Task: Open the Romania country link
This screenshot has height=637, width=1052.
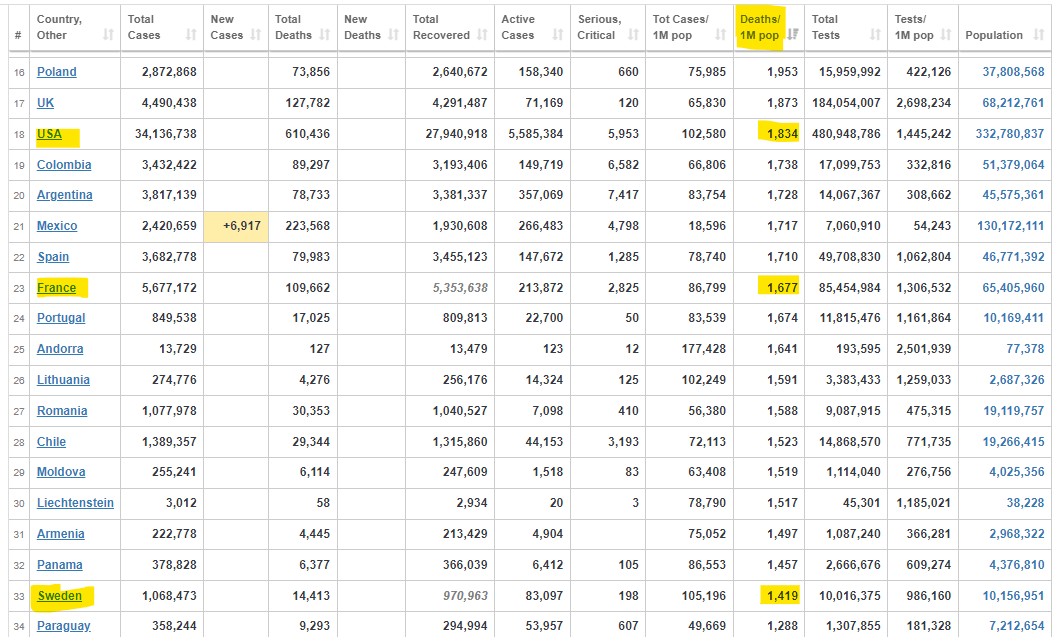Action: pyautogui.click(x=62, y=410)
